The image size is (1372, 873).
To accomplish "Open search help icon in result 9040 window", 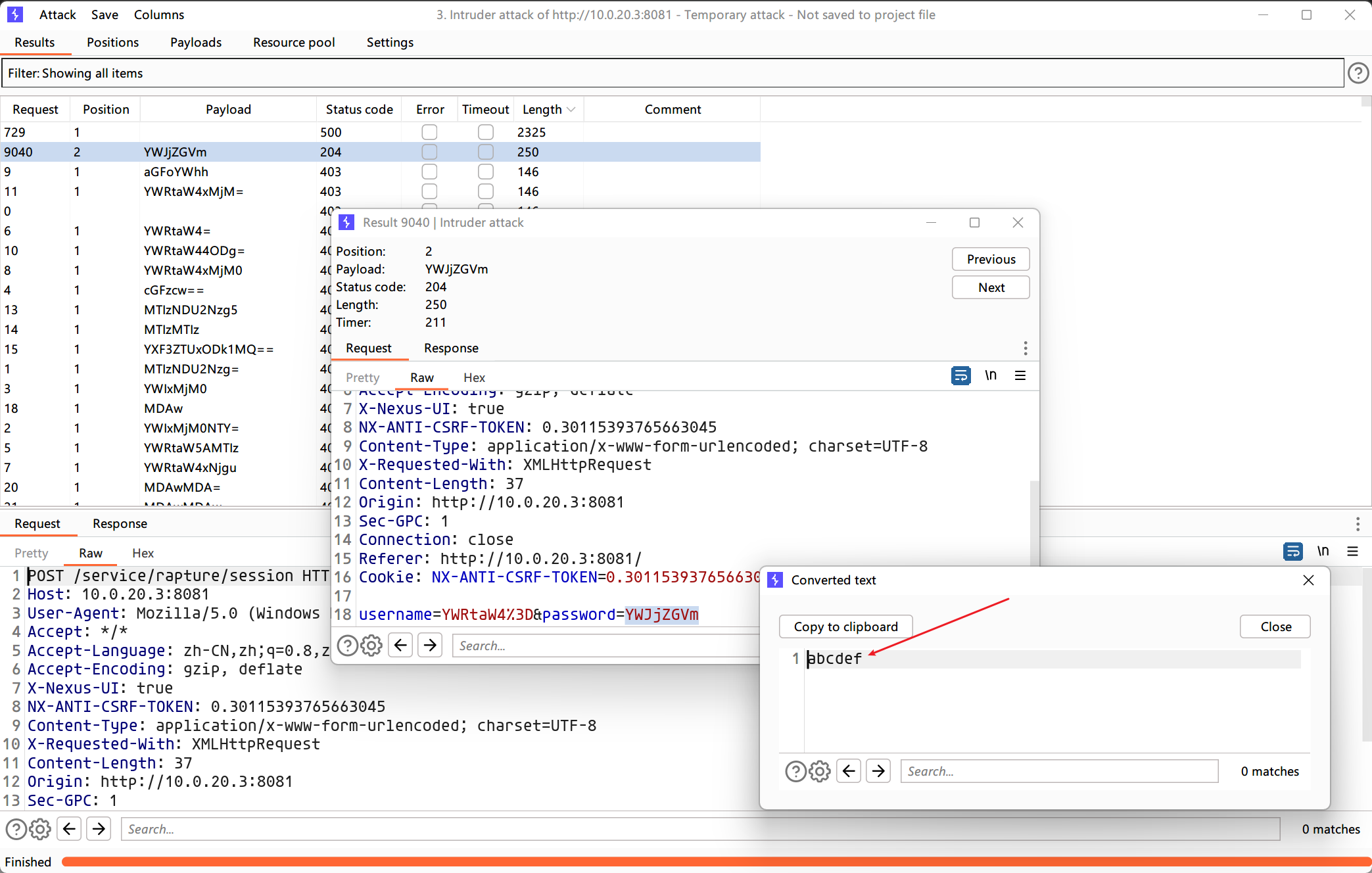I will click(x=347, y=646).
